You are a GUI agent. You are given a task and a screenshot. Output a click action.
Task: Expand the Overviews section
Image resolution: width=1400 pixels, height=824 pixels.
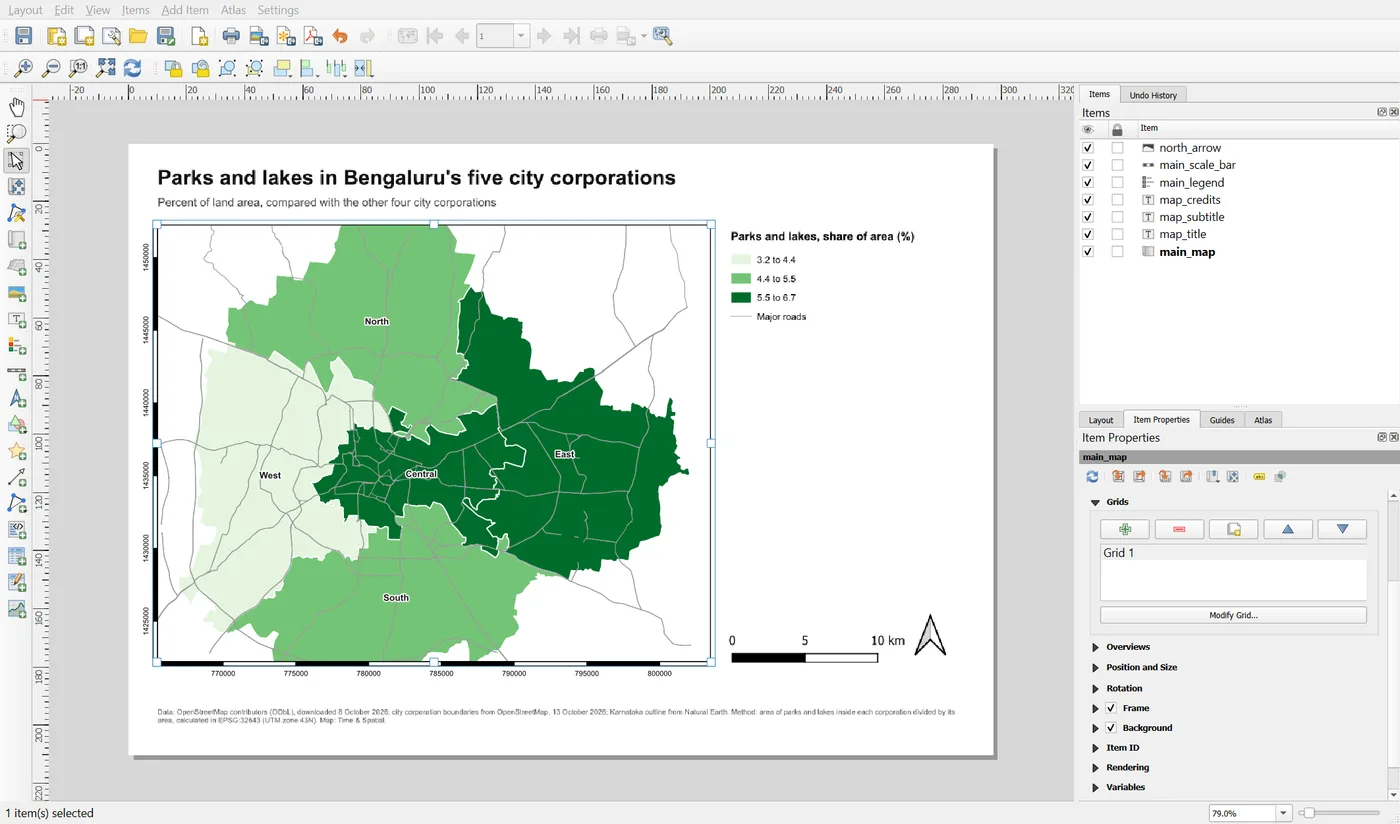1095,647
